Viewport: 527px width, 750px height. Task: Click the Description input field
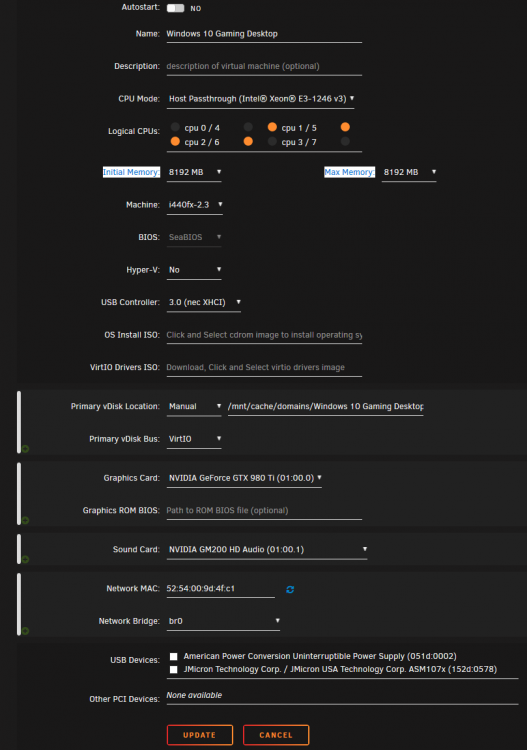[264, 66]
